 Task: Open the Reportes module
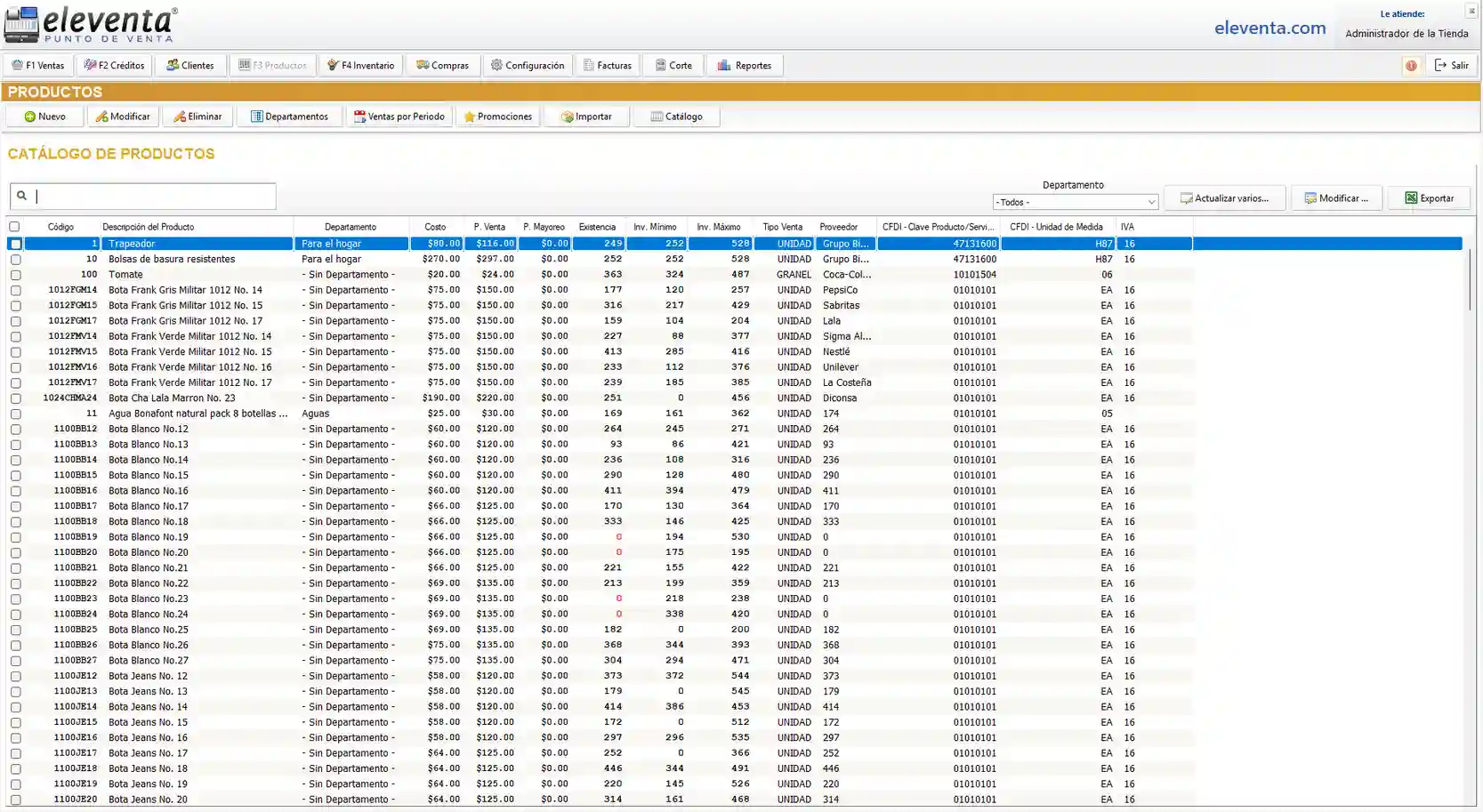(745, 66)
